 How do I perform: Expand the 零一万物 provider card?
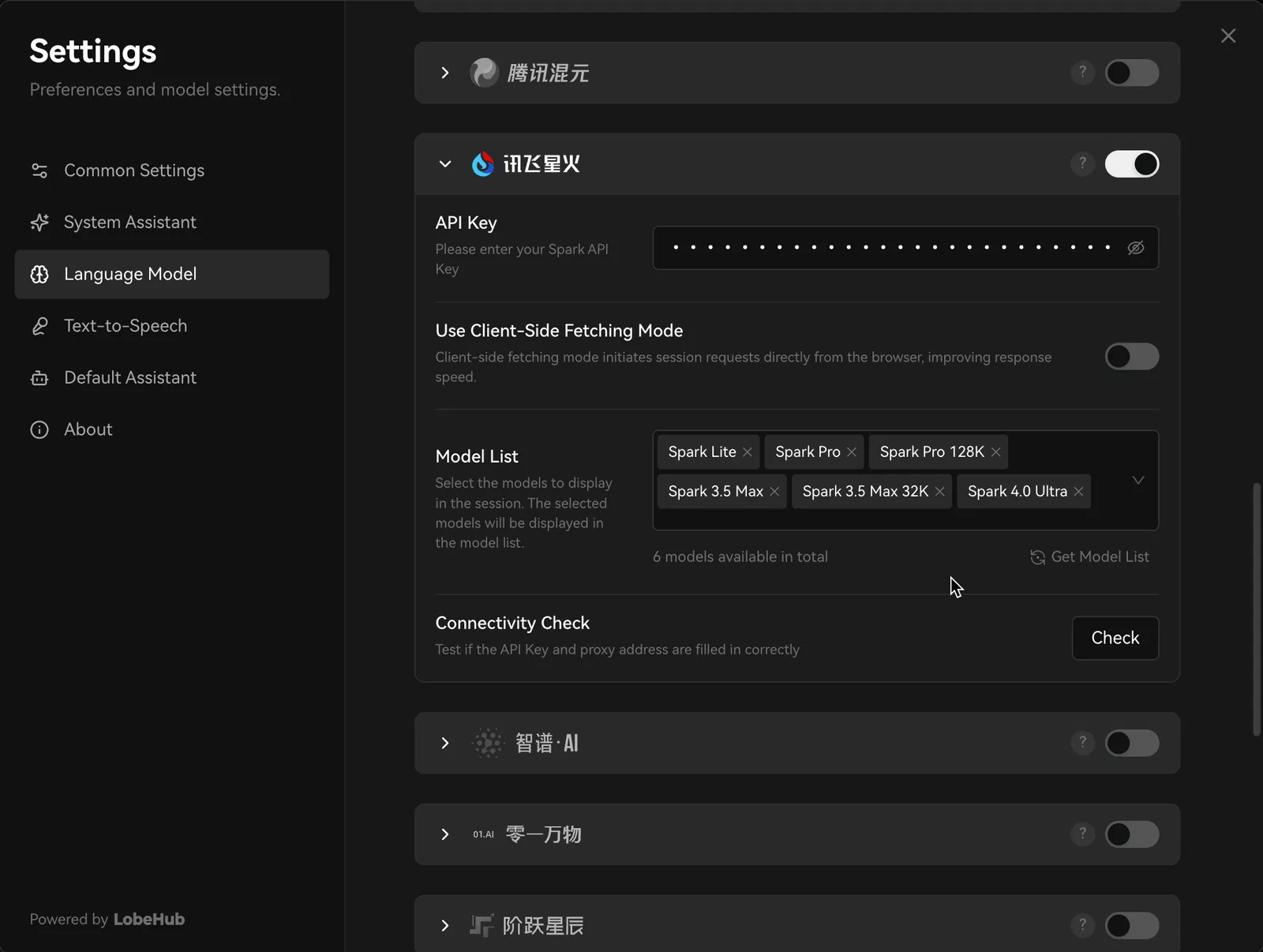(x=445, y=834)
